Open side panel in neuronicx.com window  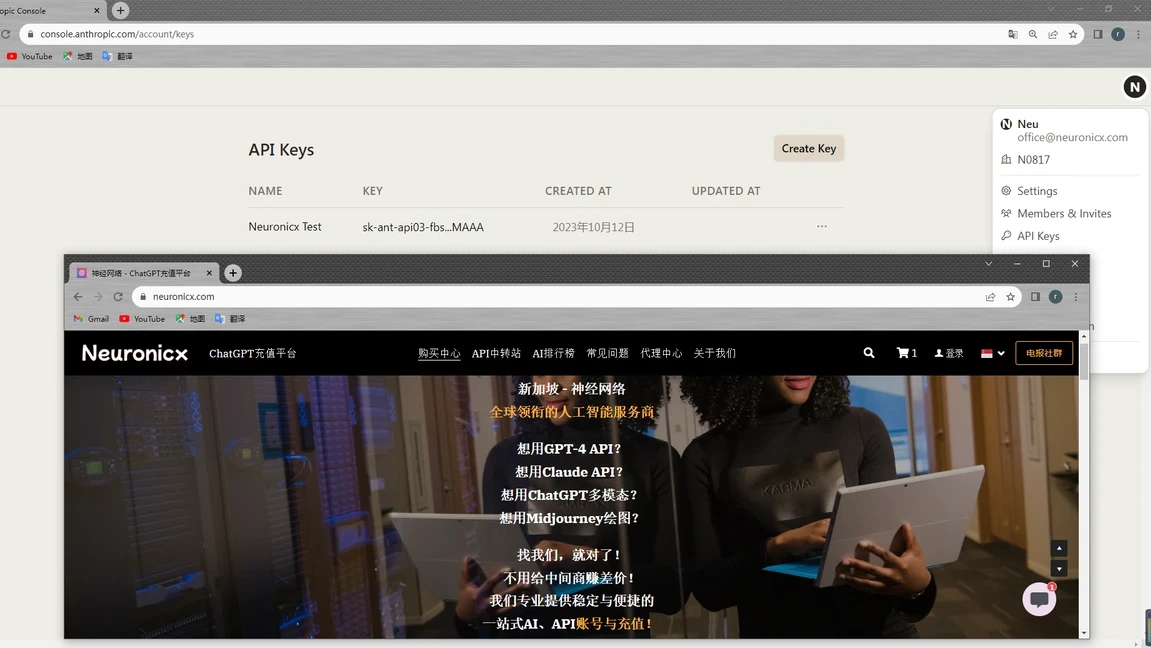tap(1035, 296)
